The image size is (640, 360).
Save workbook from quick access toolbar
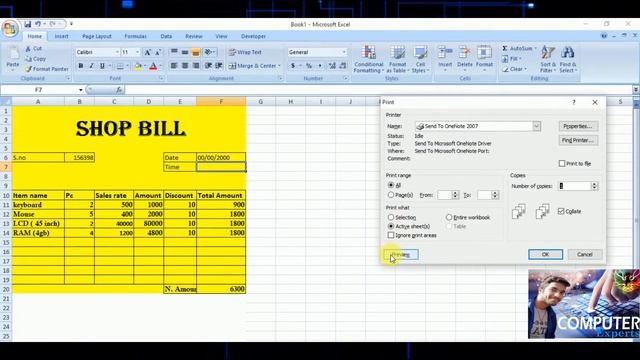pyautogui.click(x=27, y=24)
